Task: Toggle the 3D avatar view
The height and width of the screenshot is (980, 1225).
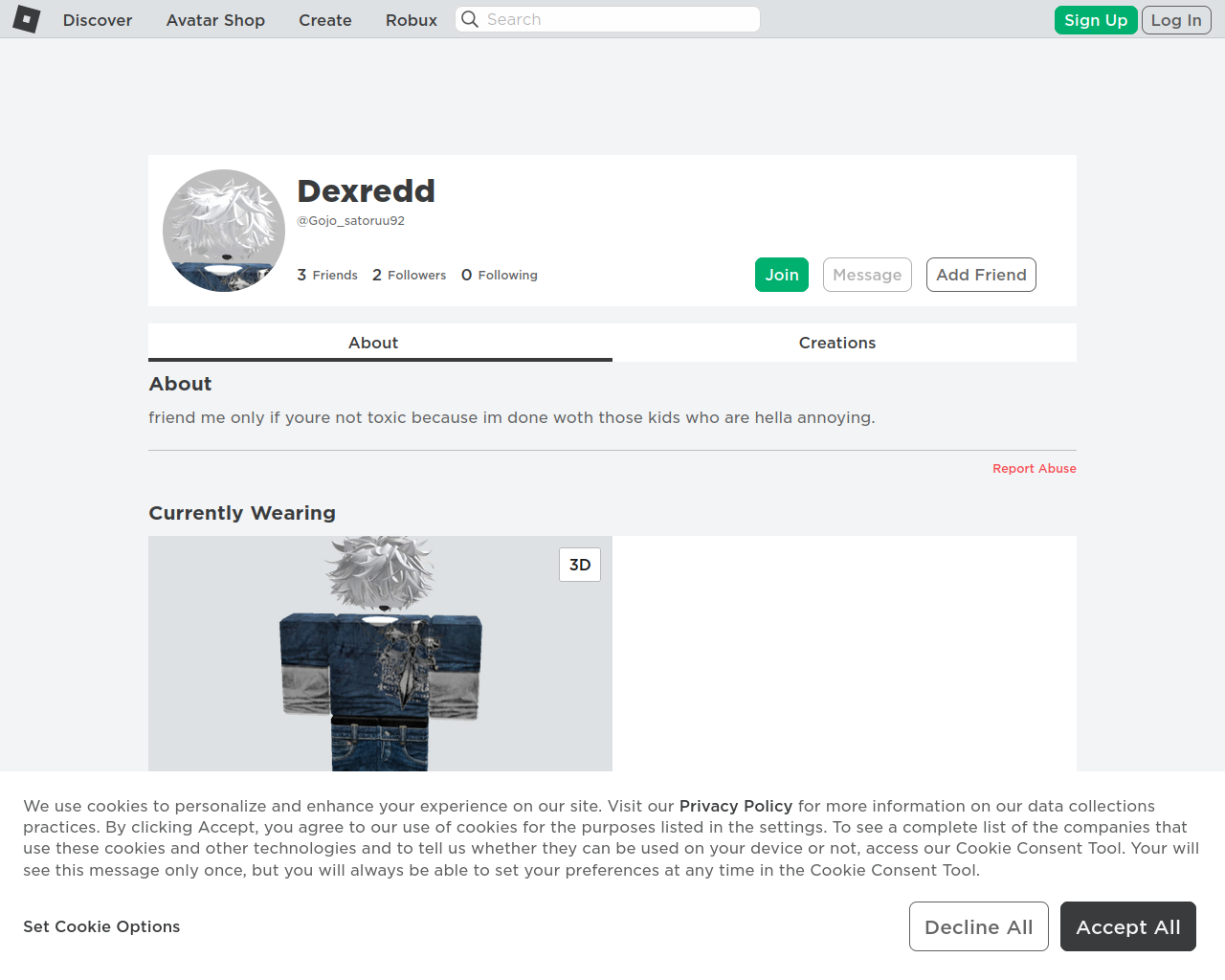Action: pyautogui.click(x=580, y=565)
